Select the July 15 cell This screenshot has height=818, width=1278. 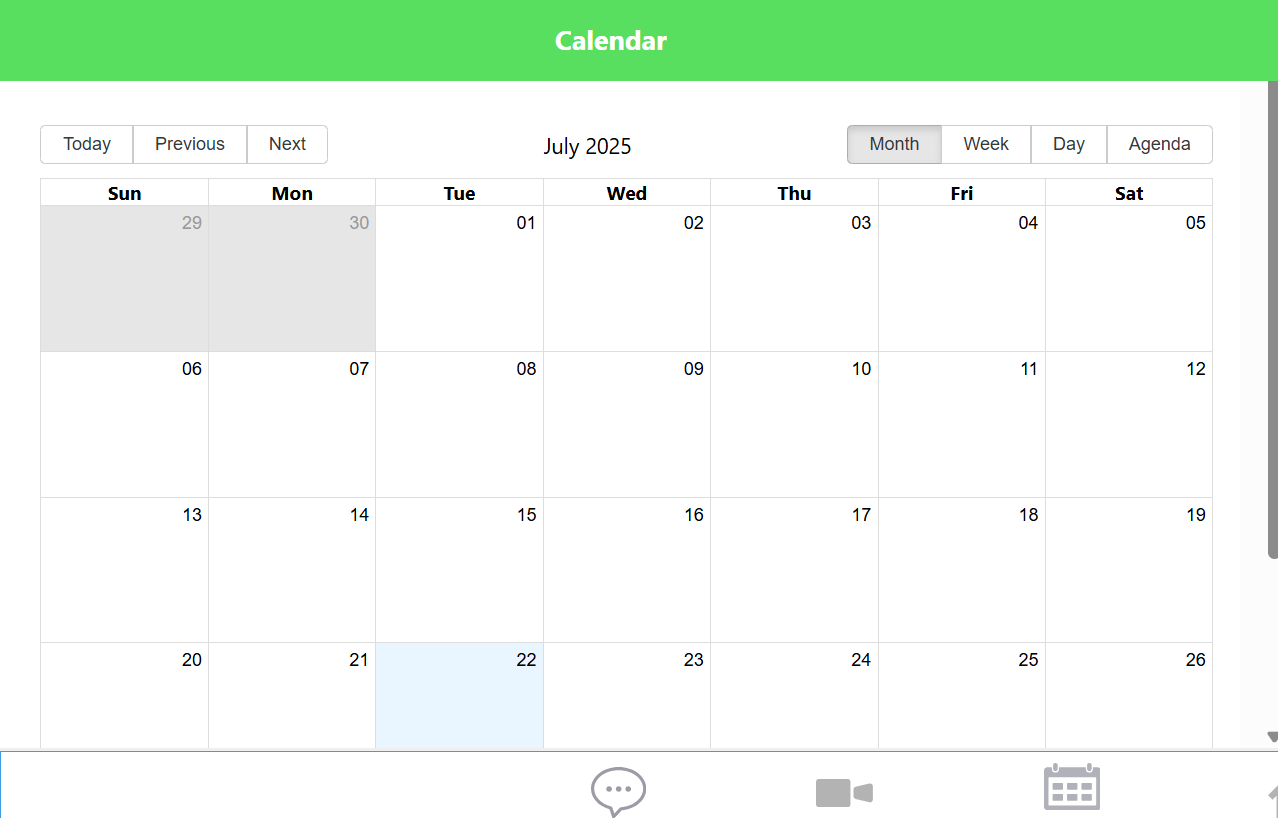(459, 570)
